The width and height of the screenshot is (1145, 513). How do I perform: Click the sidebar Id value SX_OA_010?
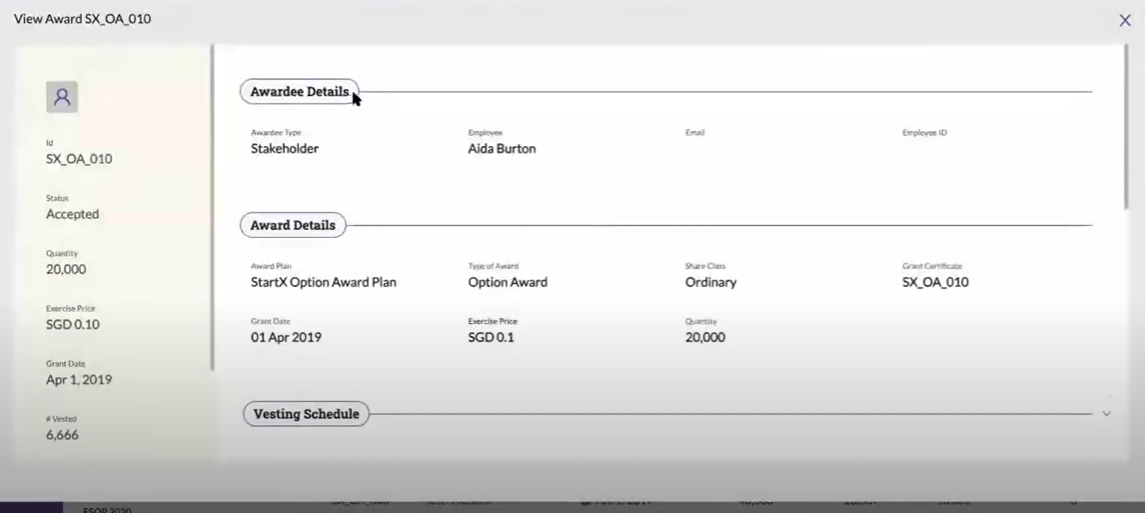79,159
